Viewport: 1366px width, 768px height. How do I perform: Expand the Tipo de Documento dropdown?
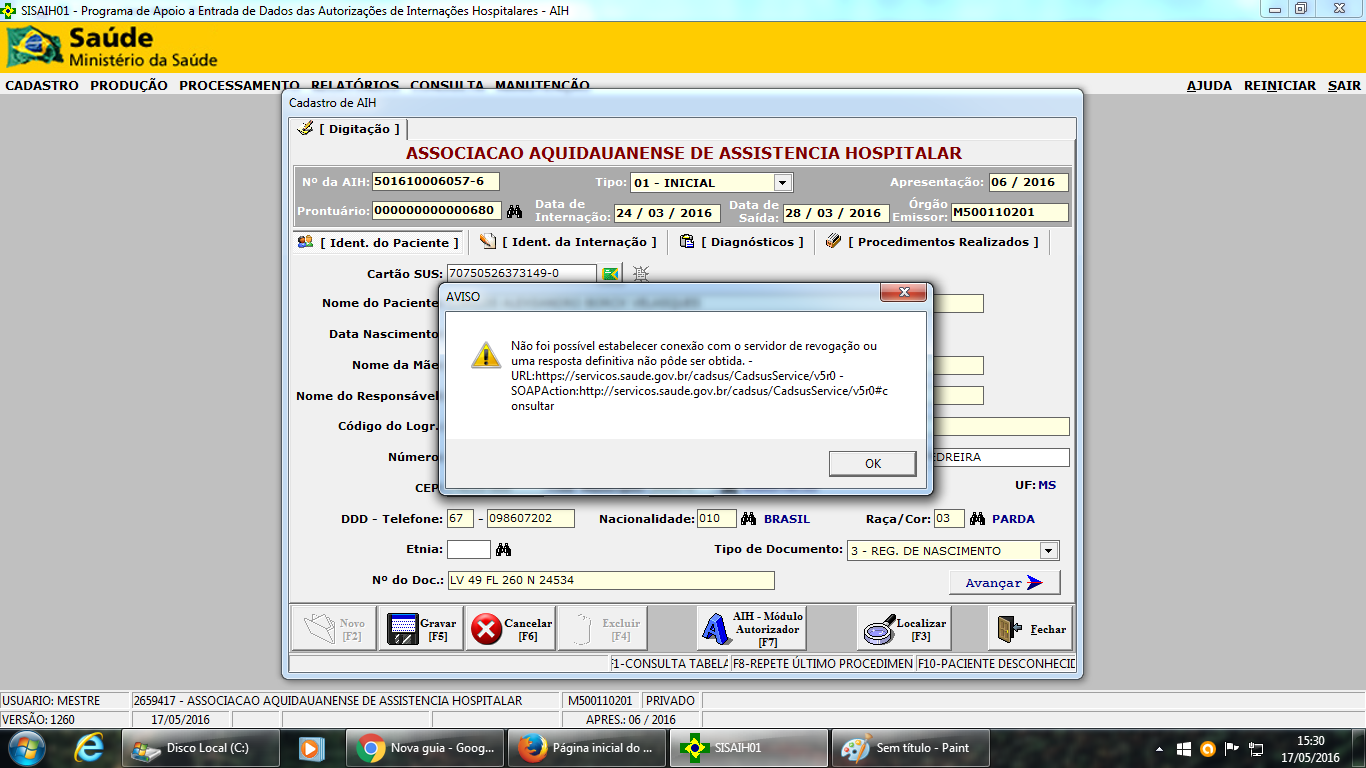tap(1048, 551)
